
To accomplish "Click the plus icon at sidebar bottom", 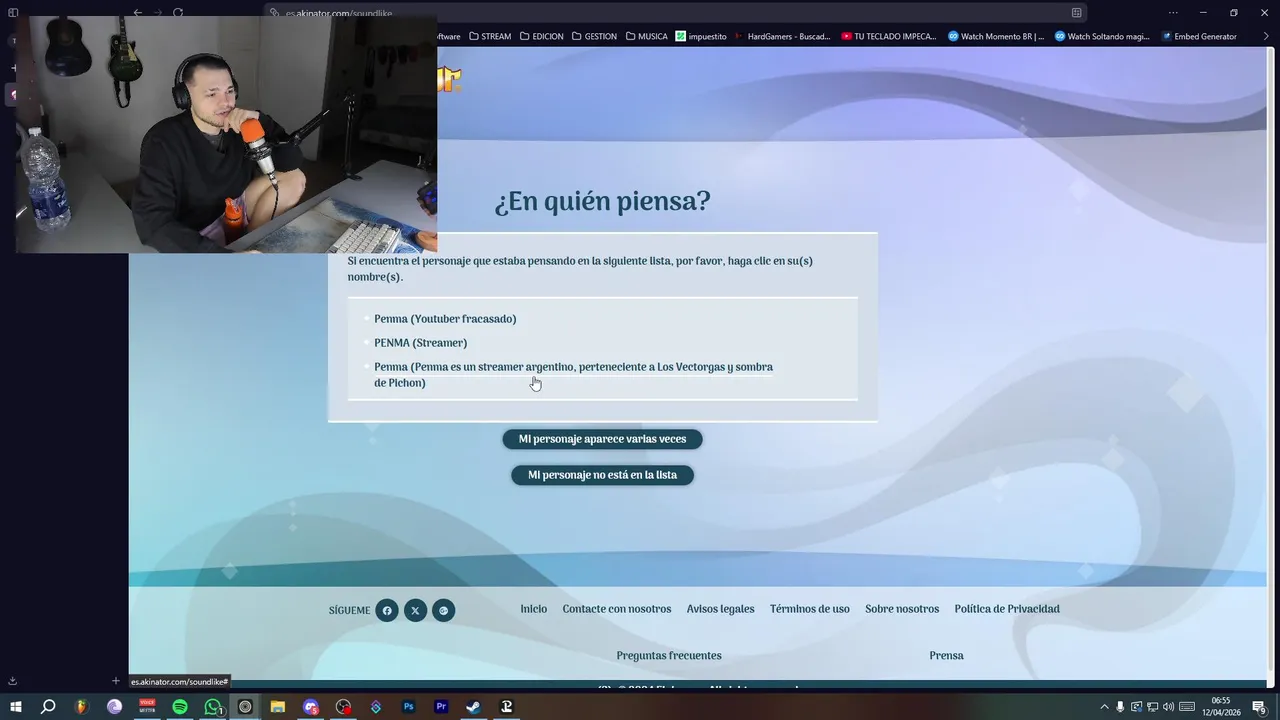I will [x=116, y=681].
